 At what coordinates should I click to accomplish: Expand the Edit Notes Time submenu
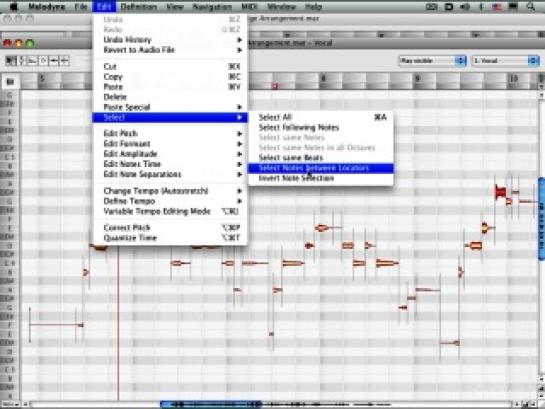click(x=170, y=164)
